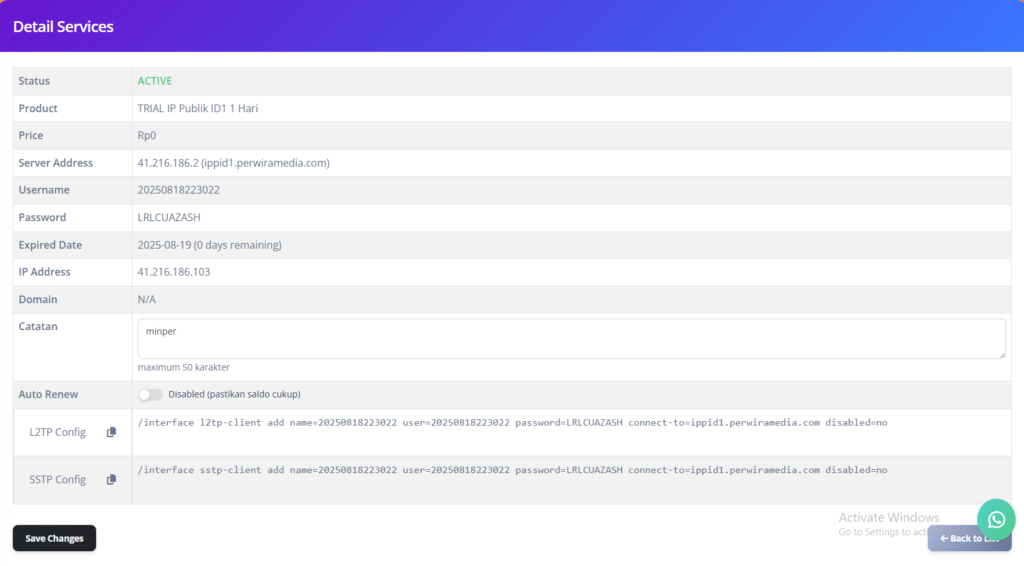Copy the L2TP Config command icon
Image resolution: width=1024 pixels, height=566 pixels.
[x=111, y=432]
